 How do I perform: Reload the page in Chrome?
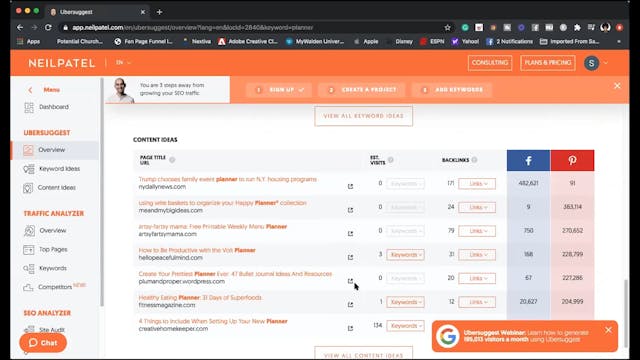tap(48, 27)
